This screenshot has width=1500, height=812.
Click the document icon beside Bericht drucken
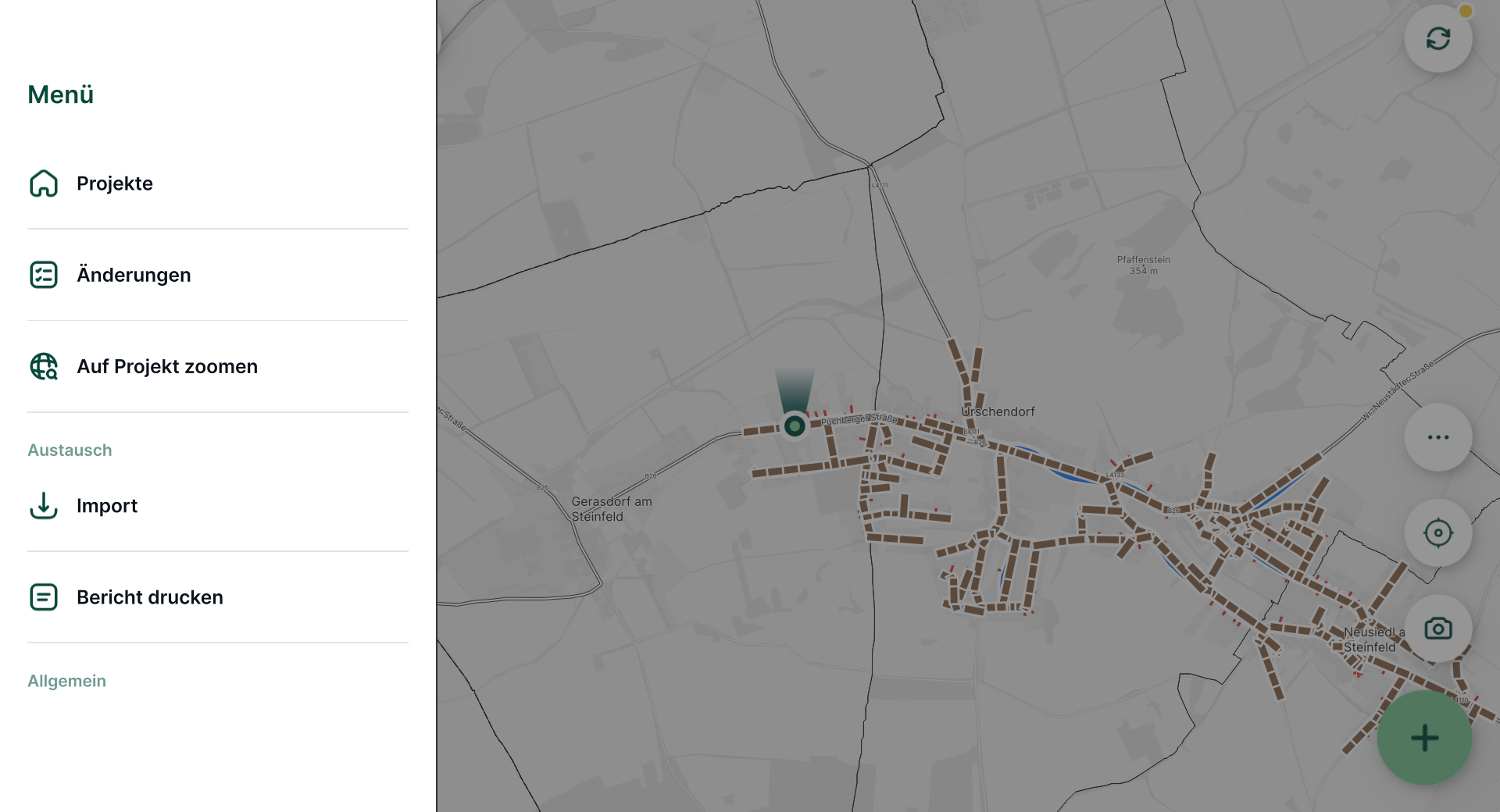tap(44, 597)
